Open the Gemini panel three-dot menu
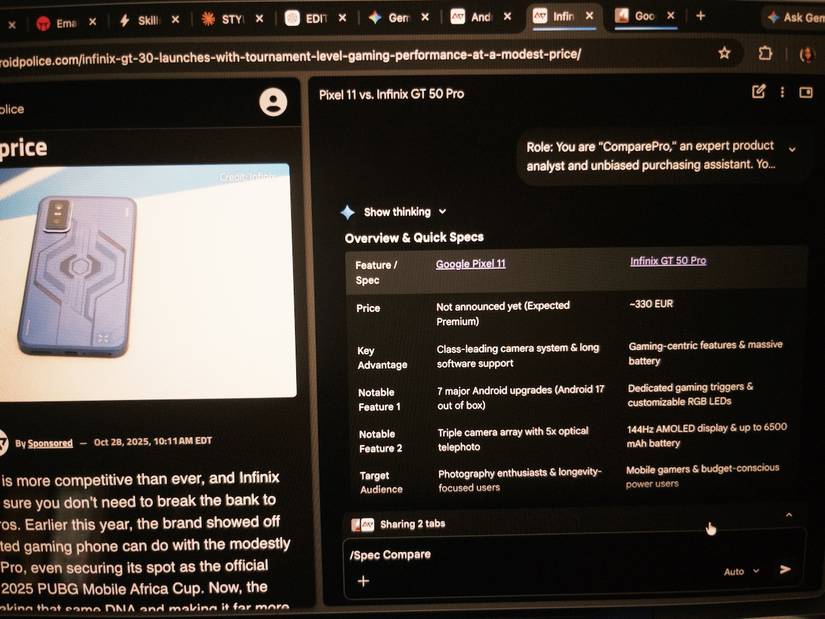This screenshot has width=825, height=619. tap(782, 92)
